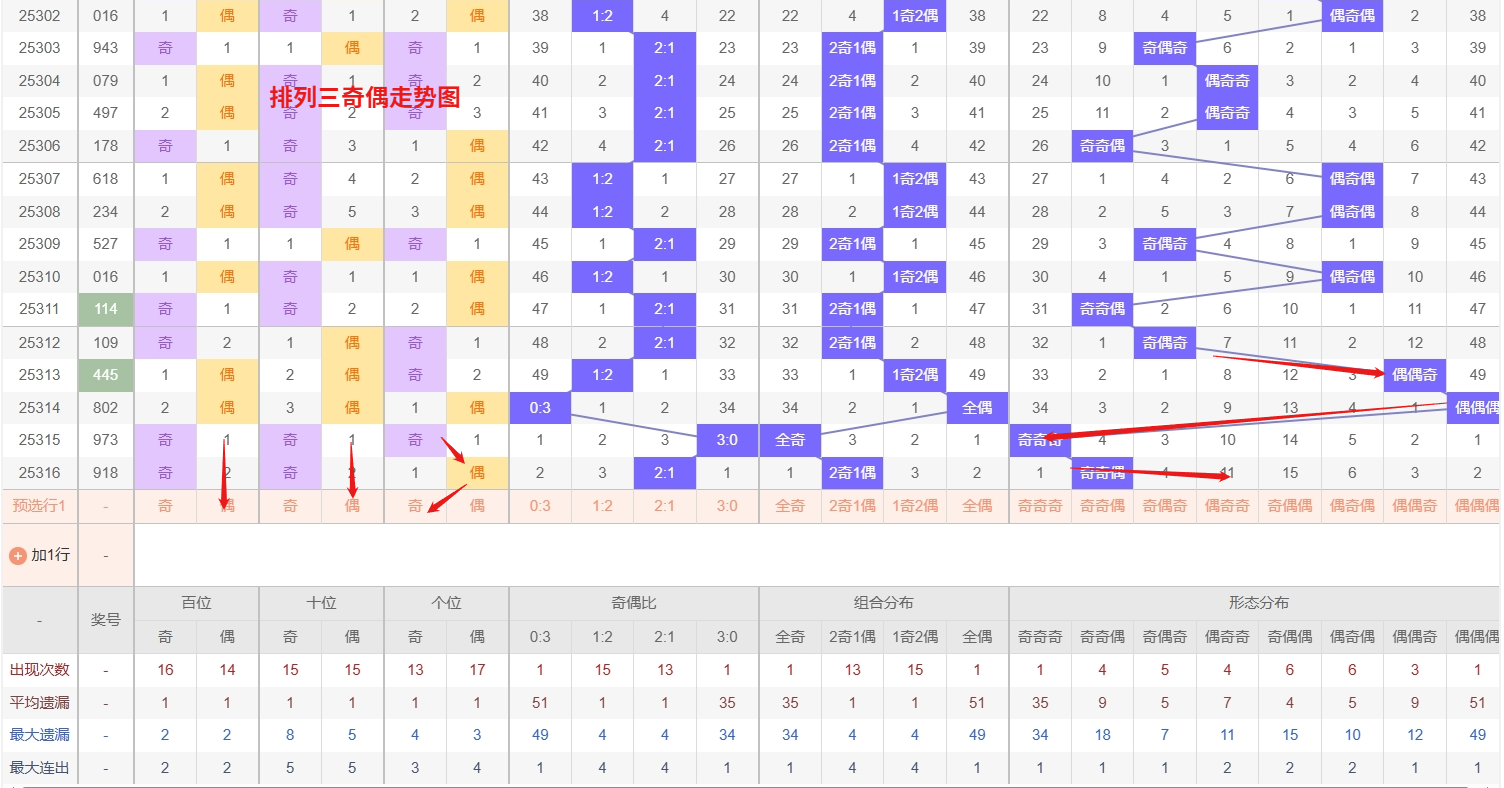This screenshot has width=1504, height=788.
Task: Click the 加1行 add row label
Action: coord(50,555)
